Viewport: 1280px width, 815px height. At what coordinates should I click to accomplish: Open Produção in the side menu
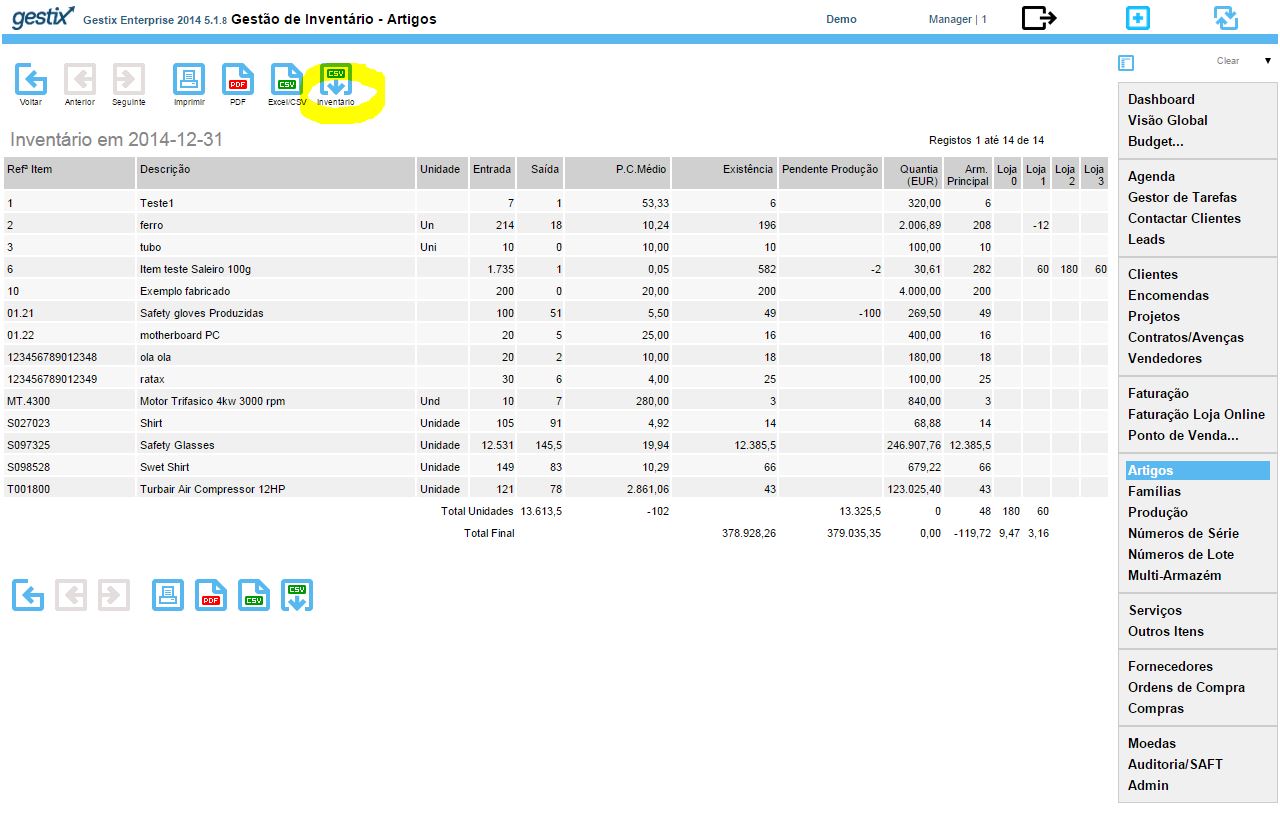(1158, 512)
